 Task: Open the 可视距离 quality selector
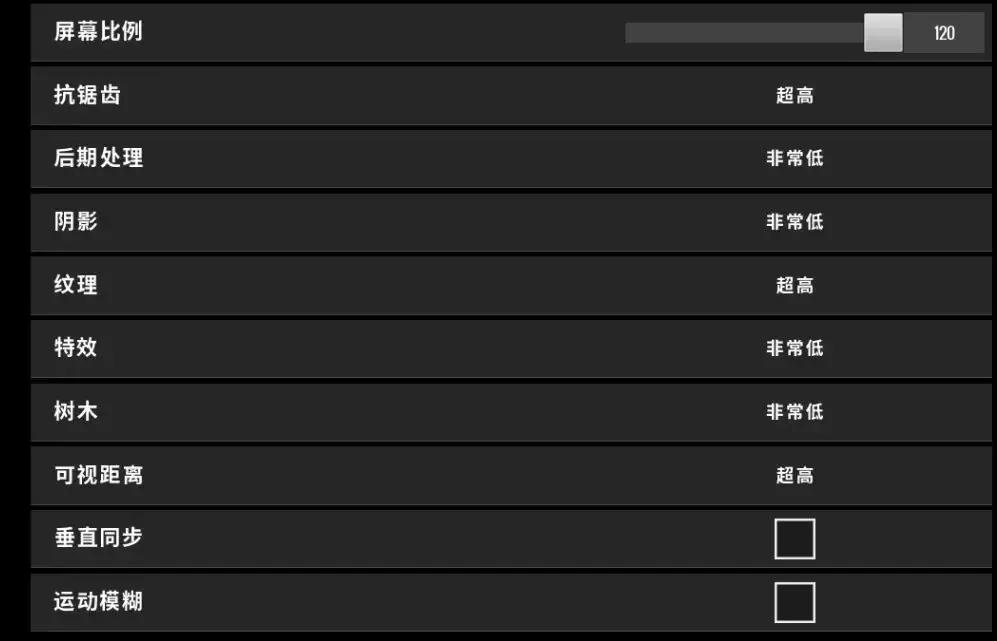pyautogui.click(x=795, y=476)
